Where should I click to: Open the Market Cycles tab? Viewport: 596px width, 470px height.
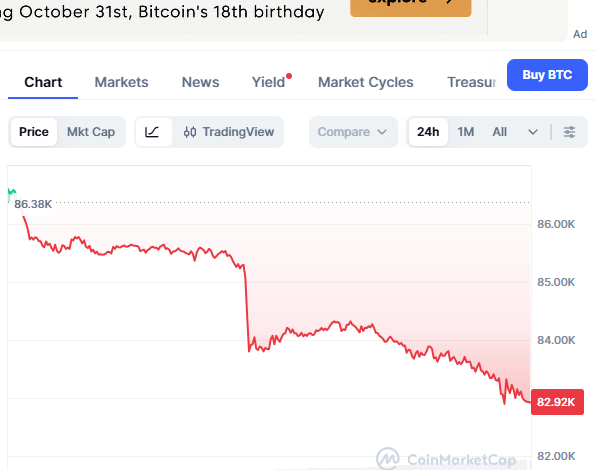click(365, 82)
